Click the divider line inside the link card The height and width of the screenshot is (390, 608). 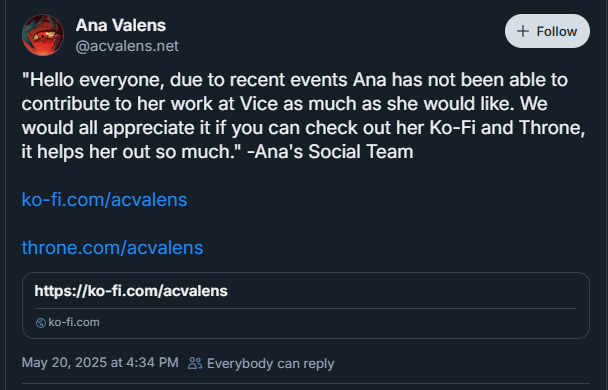306,309
